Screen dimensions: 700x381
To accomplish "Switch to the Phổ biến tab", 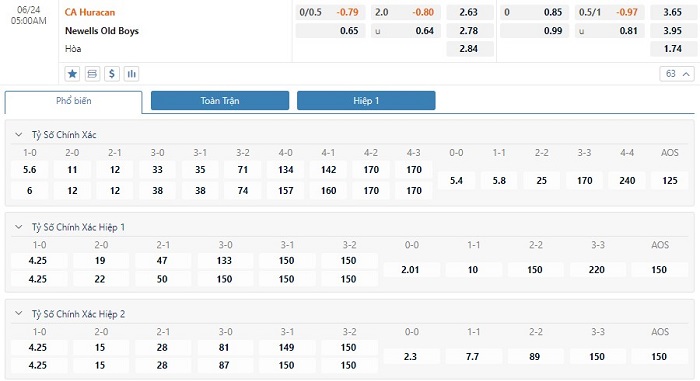I will [x=74, y=101].
